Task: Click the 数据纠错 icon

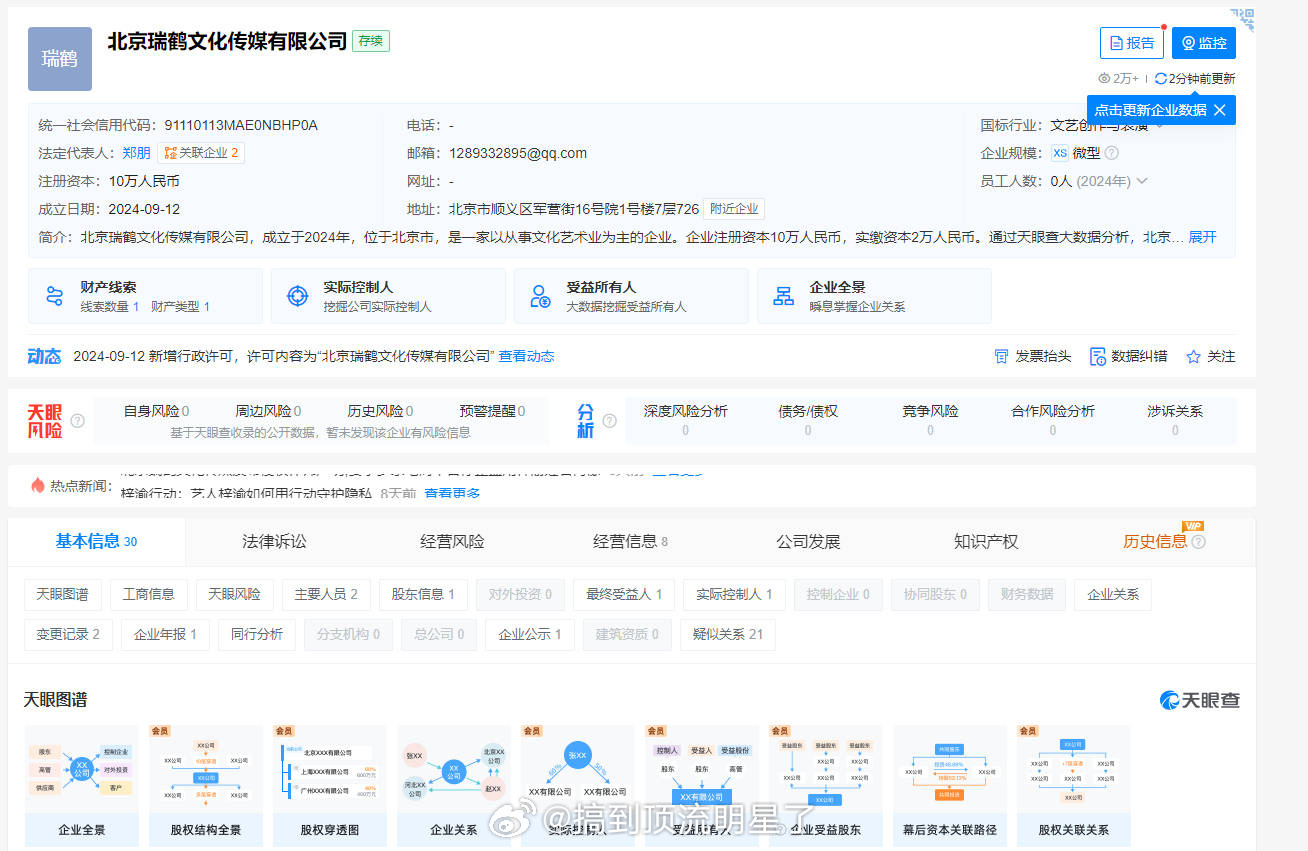Action: point(1097,356)
